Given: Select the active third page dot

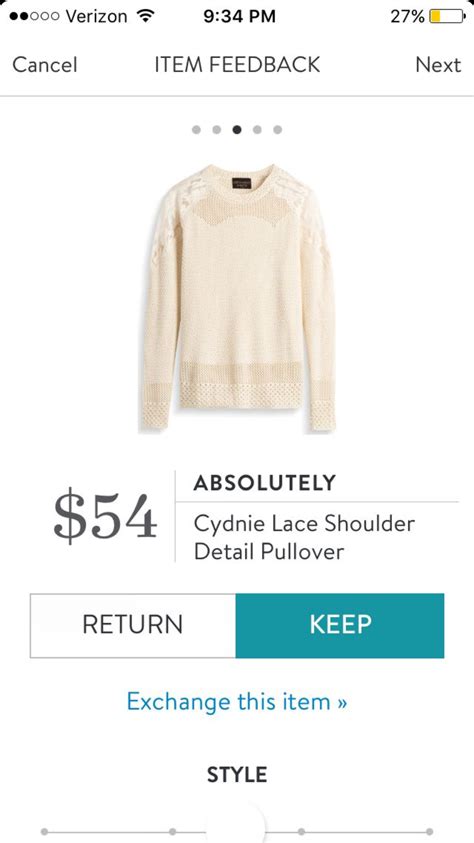Looking at the screenshot, I should 237,130.
